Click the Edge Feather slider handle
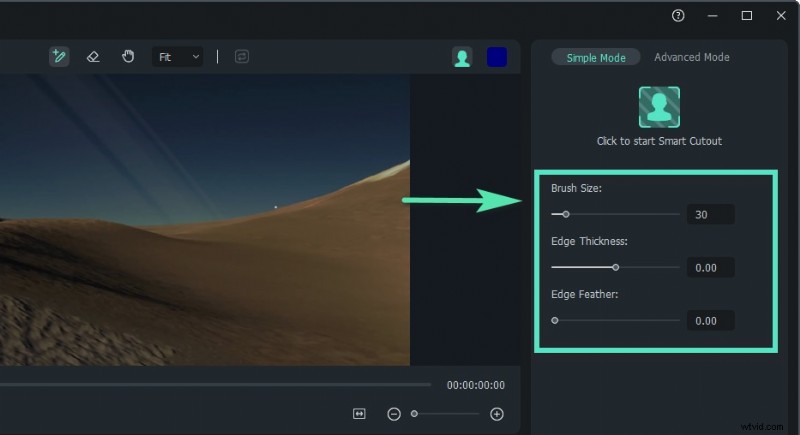This screenshot has height=435, width=800. tap(555, 321)
